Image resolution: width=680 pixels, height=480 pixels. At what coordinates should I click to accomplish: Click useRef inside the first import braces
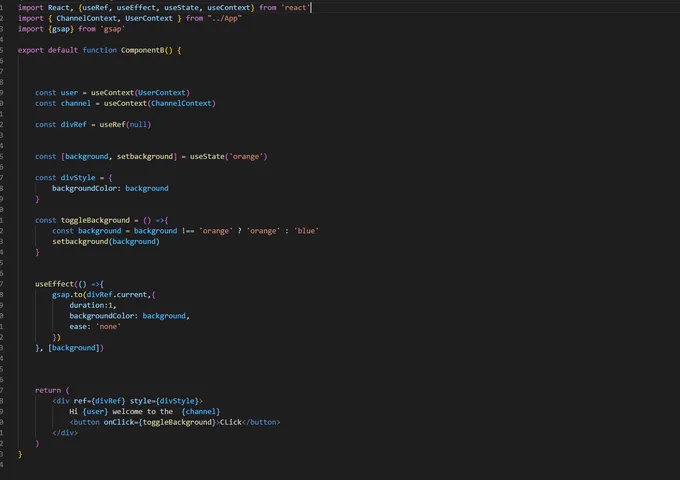click(95, 7)
